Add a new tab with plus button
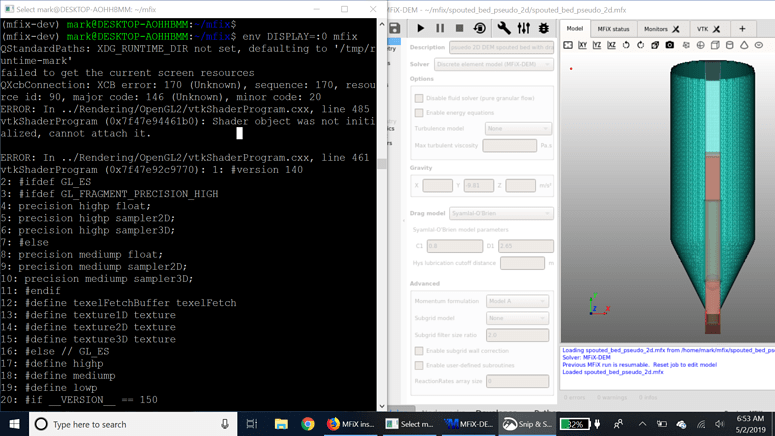Image resolution: width=775 pixels, height=436 pixels. [x=742, y=29]
